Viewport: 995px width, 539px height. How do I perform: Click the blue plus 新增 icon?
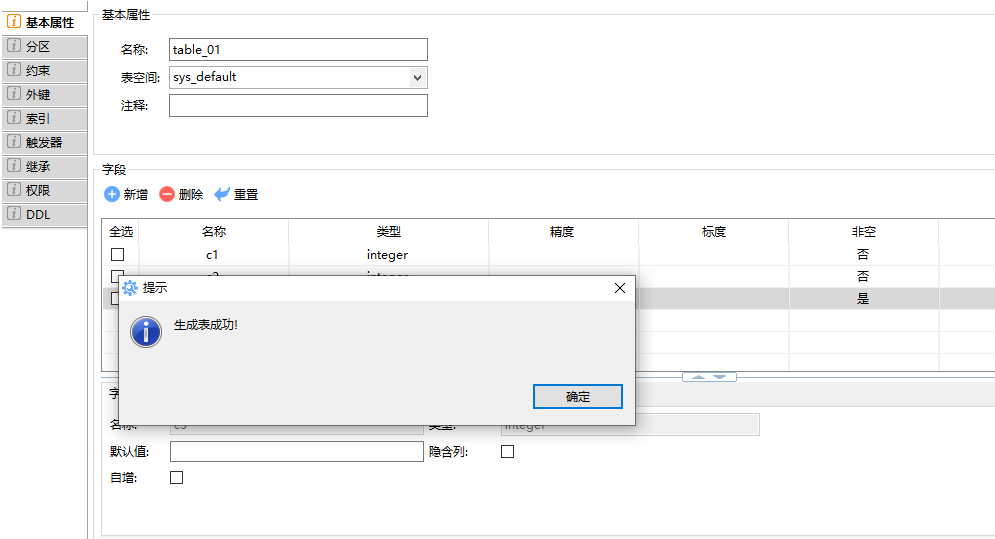coord(112,195)
